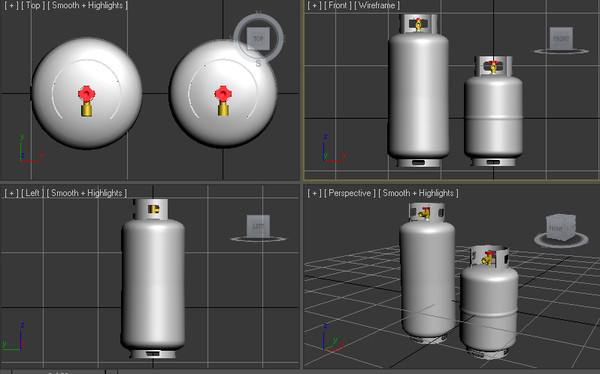This screenshot has width=600, height=374.
Task: Select the red valve handle on right Top cylinder
Action: click(223, 93)
